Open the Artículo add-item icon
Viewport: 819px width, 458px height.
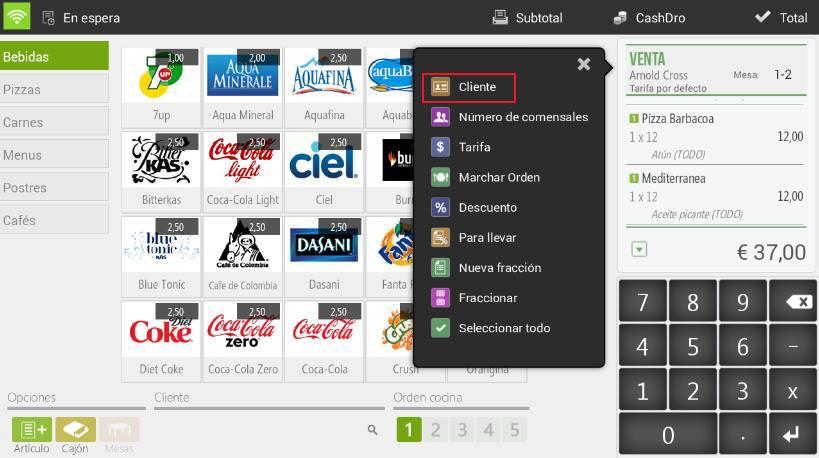(31, 430)
